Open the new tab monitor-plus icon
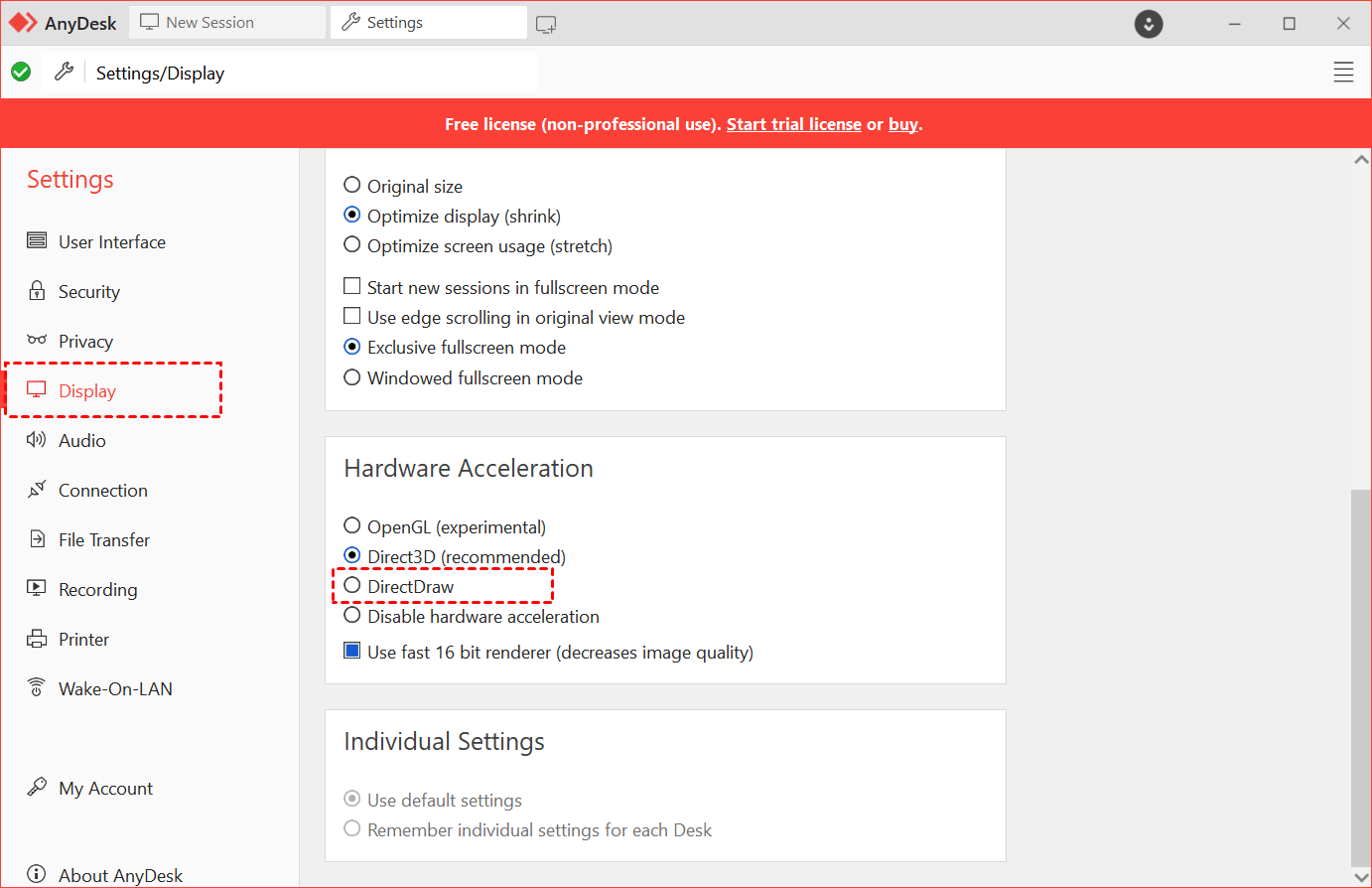The width and height of the screenshot is (1372, 888). [546, 24]
